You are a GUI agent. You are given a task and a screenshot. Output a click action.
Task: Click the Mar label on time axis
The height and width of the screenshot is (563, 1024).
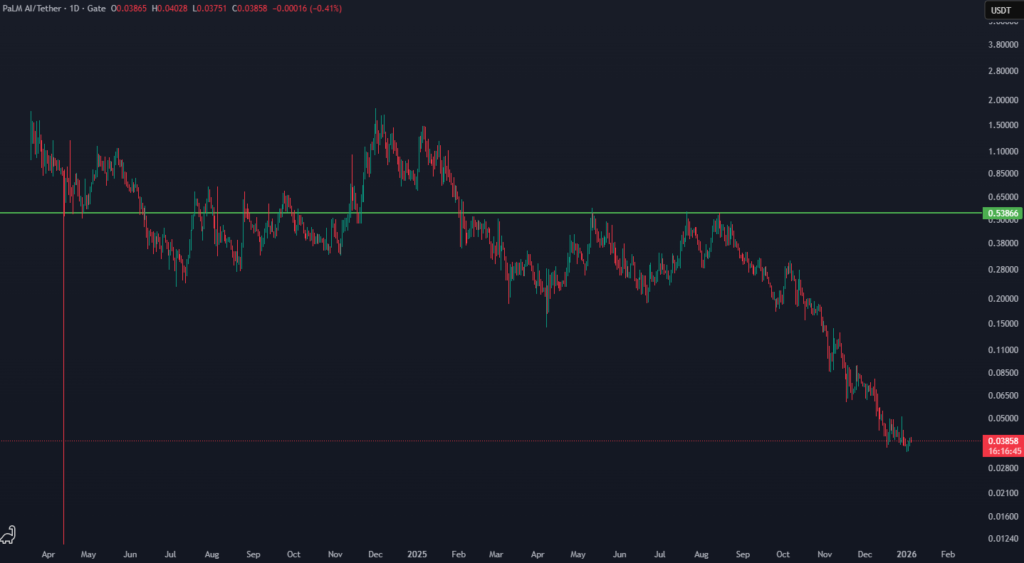(497, 552)
